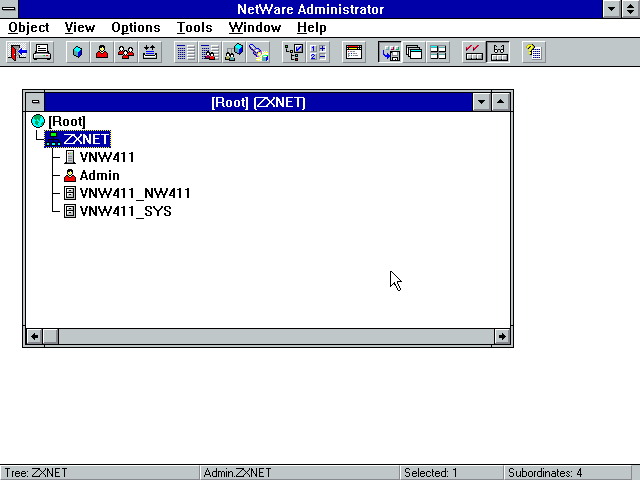Screen dimensions: 640x480
Task: Click the [Root] (ZXNET) window title bar
Action: pos(258,102)
